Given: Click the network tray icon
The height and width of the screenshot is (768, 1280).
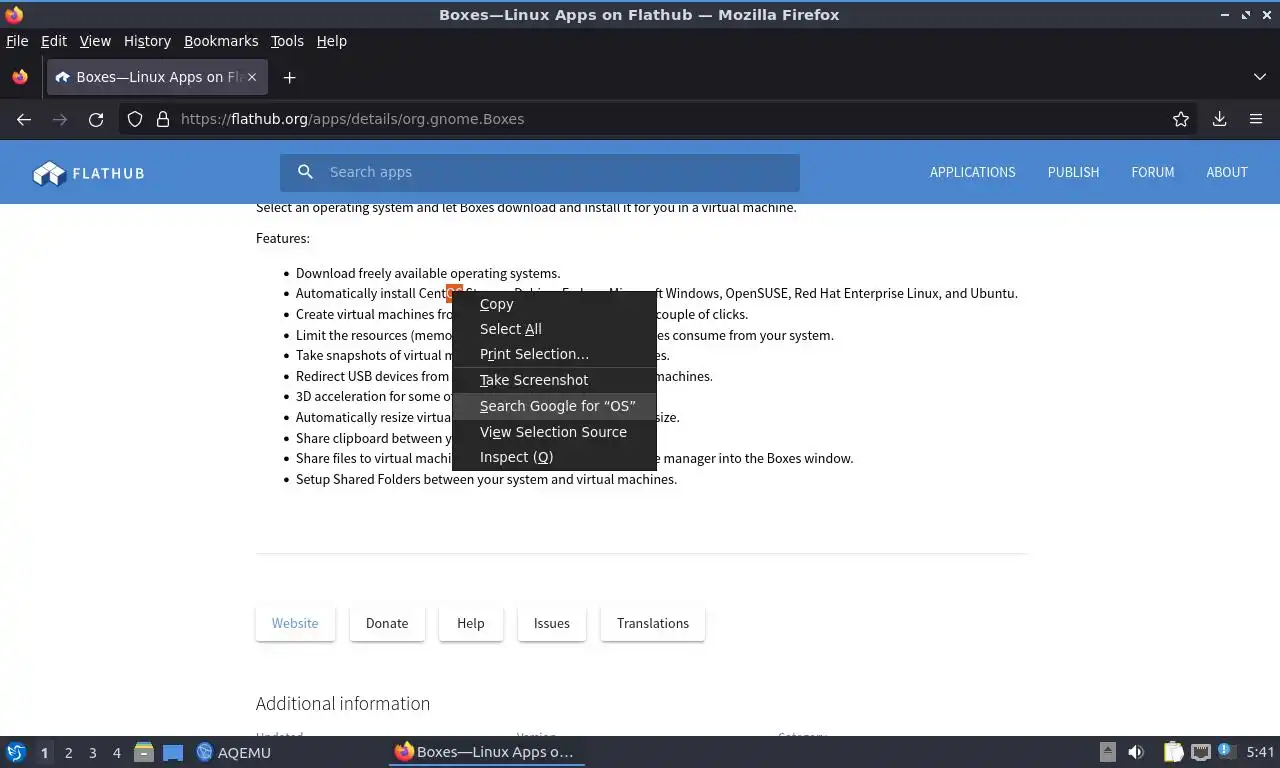Looking at the screenshot, I should pos(1200,752).
